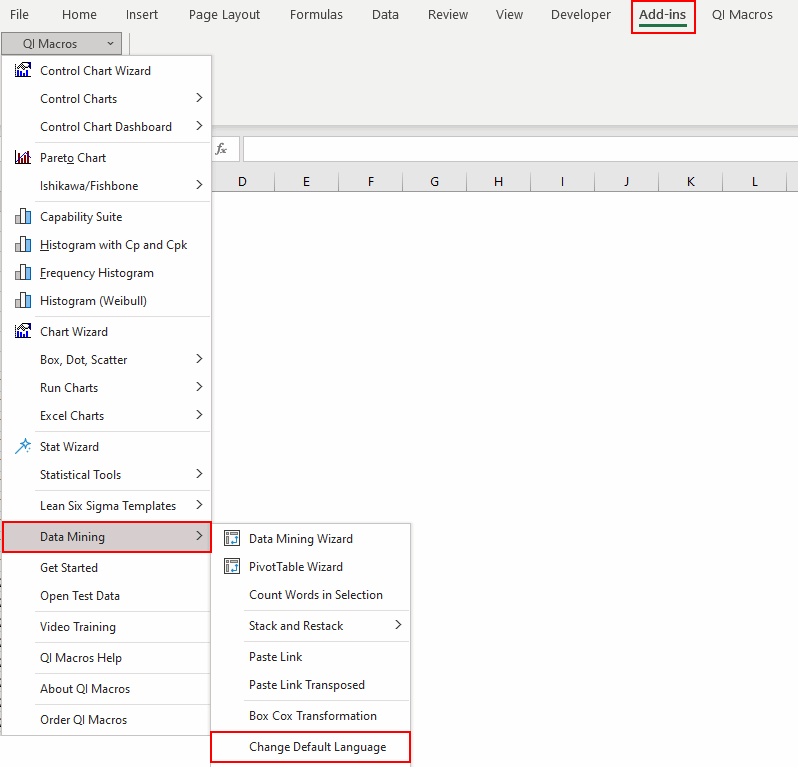Select the Add-ins tab
This screenshot has height=767, width=798.
click(x=663, y=15)
